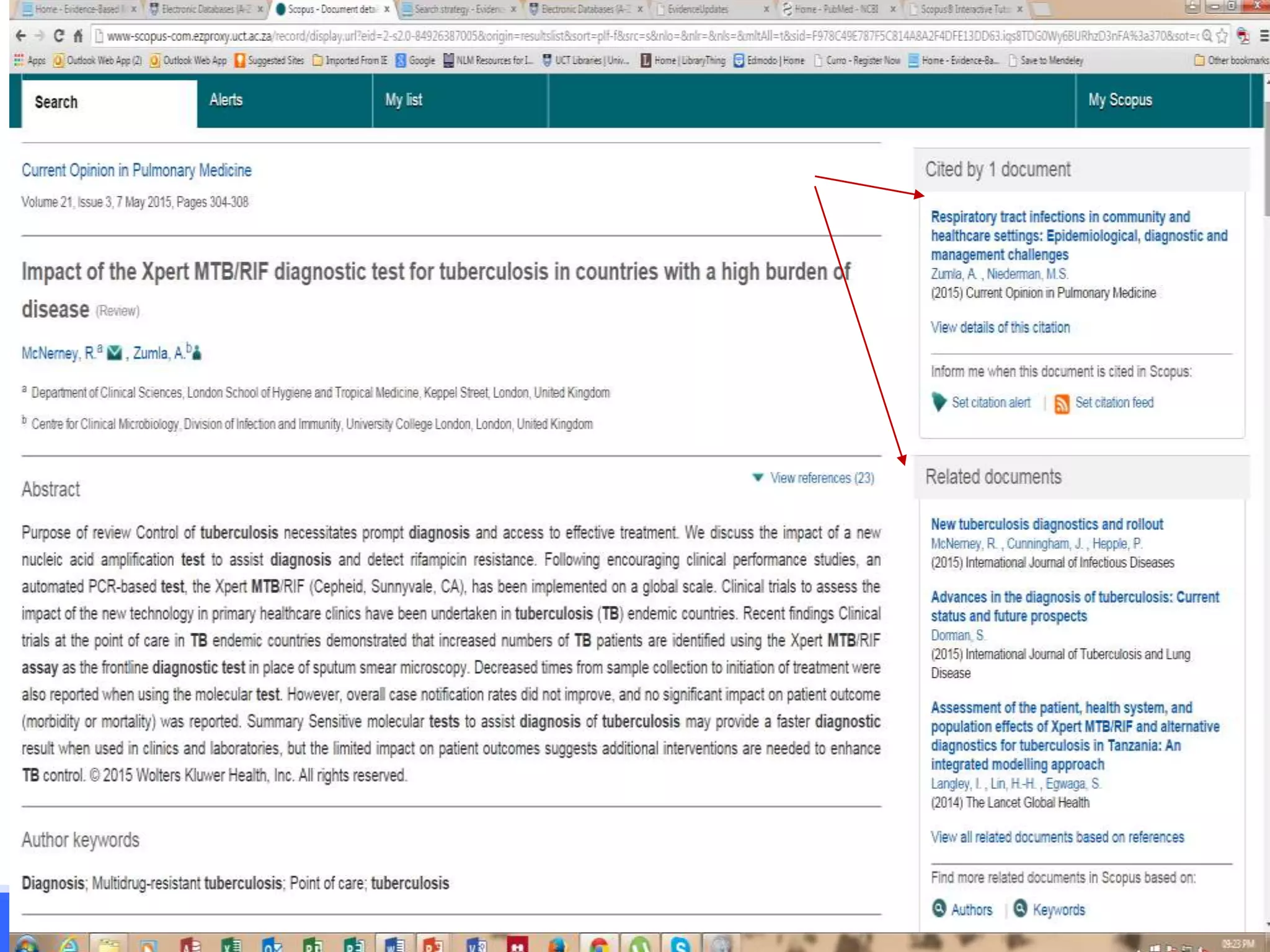This screenshot has height=952, width=1270.
Task: Open the Current Opinion in Pulmonary Medicine link
Action: click(136, 170)
